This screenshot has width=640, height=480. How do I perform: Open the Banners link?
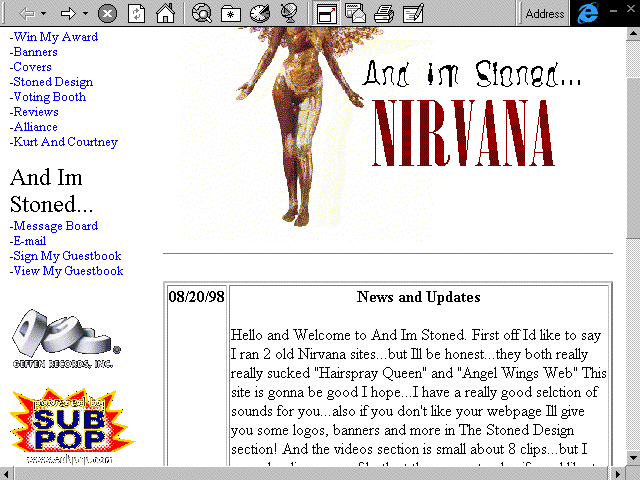(35, 52)
